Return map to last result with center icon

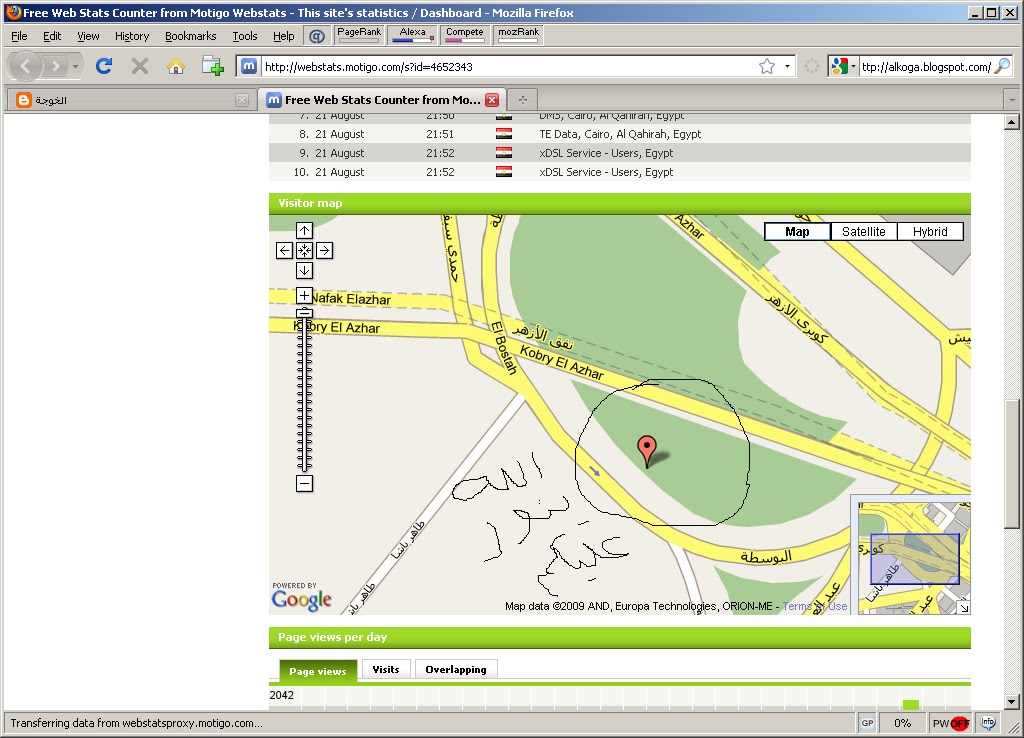(304, 251)
